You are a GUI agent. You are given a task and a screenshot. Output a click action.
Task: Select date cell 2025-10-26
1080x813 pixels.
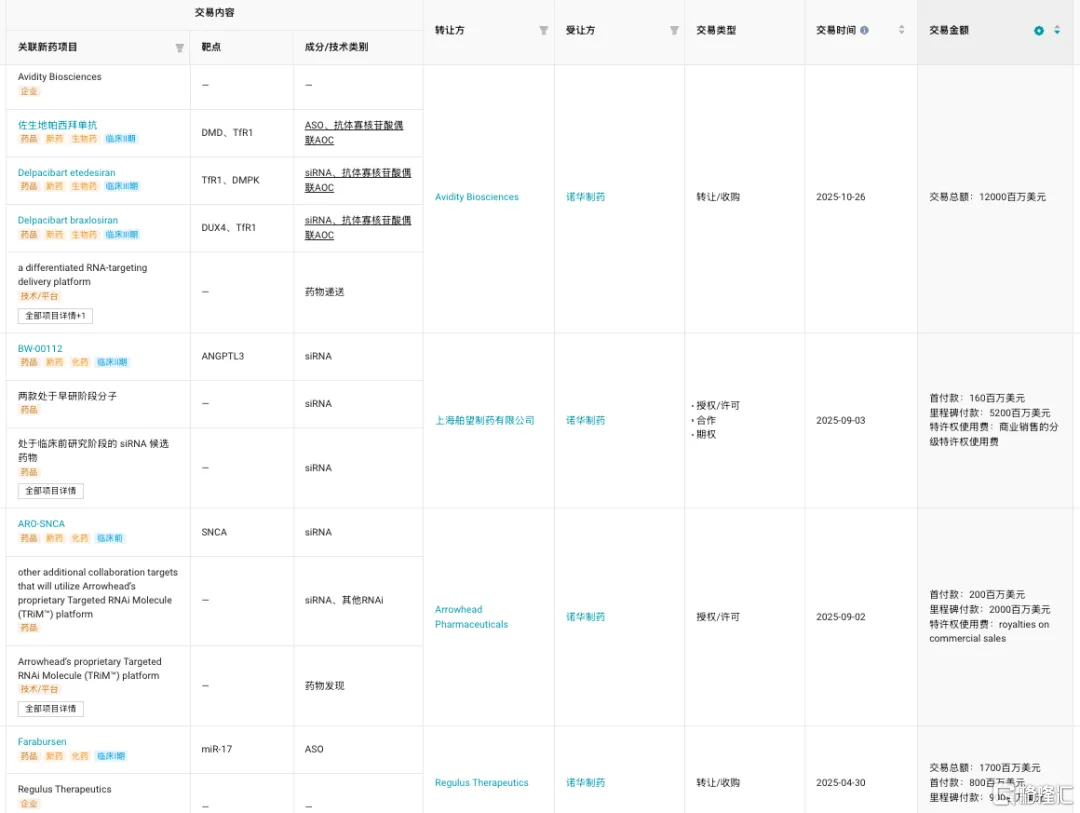[840, 197]
